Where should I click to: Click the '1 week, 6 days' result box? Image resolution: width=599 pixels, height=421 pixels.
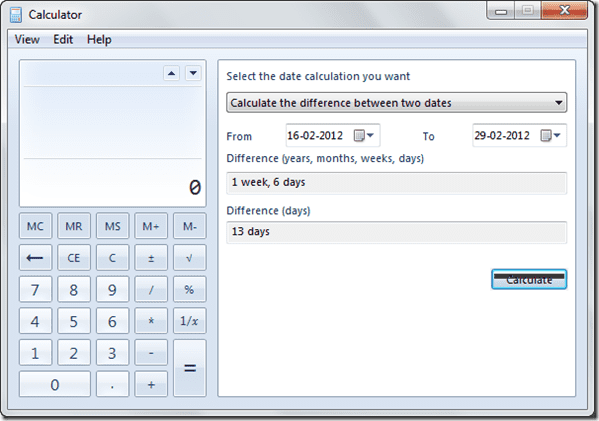click(397, 183)
